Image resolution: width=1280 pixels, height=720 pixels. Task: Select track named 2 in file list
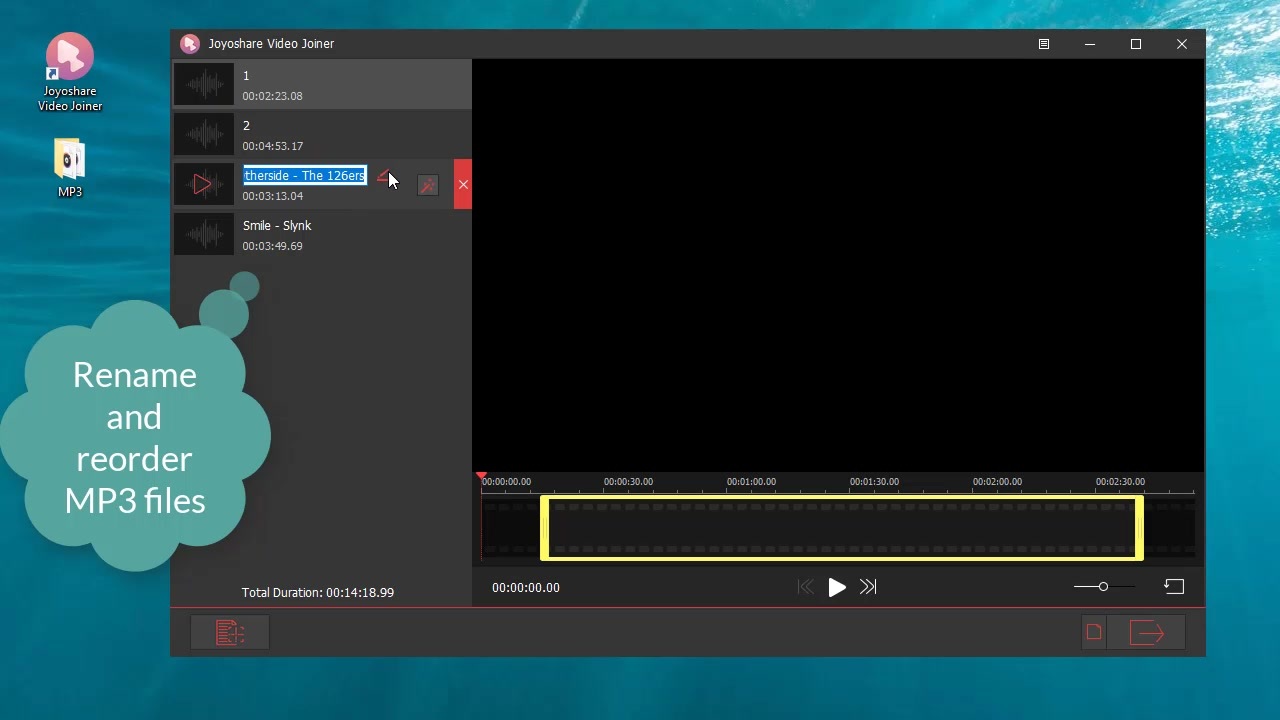click(322, 134)
